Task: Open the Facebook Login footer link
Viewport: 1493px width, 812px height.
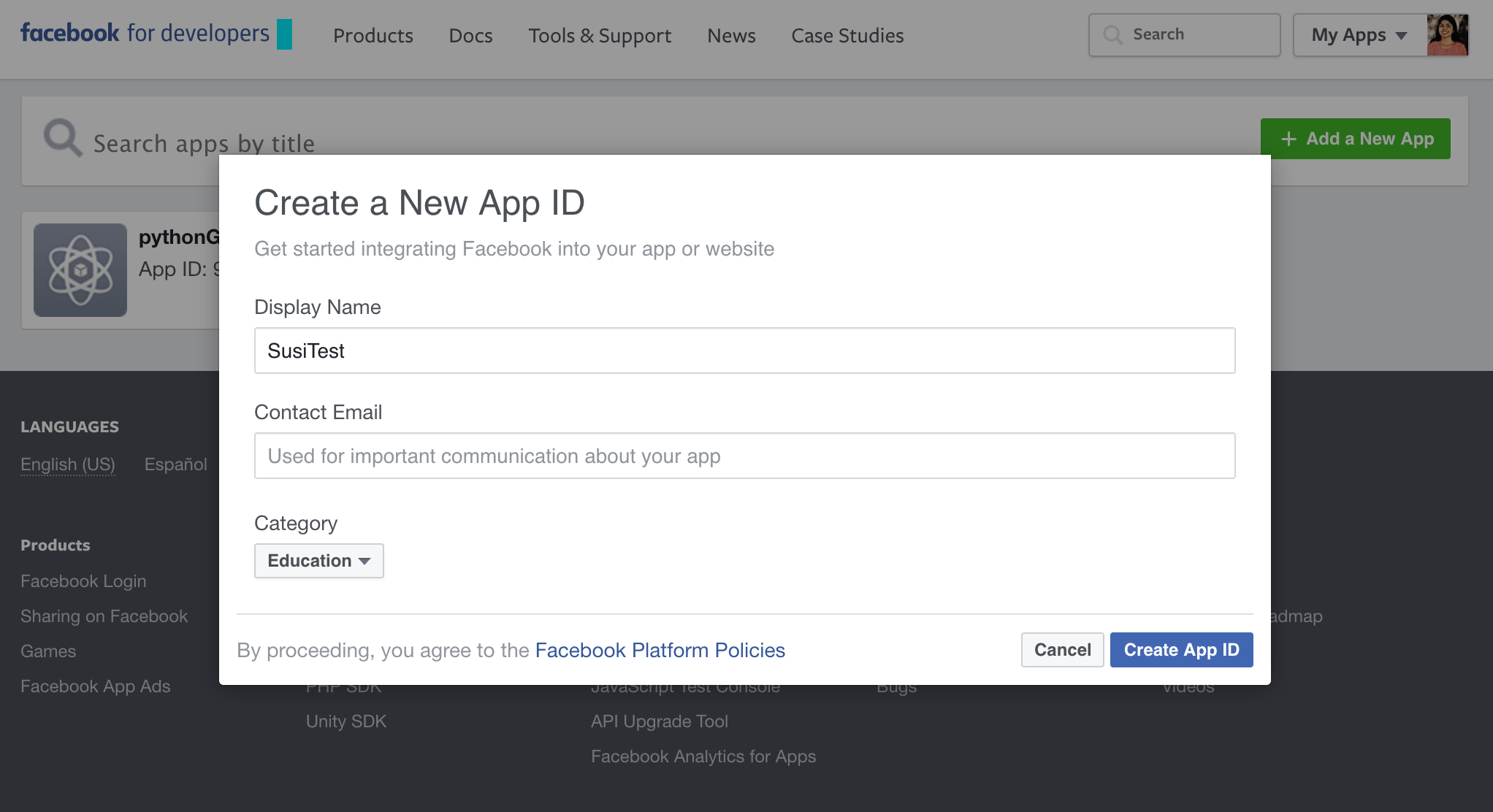Action: [83, 581]
